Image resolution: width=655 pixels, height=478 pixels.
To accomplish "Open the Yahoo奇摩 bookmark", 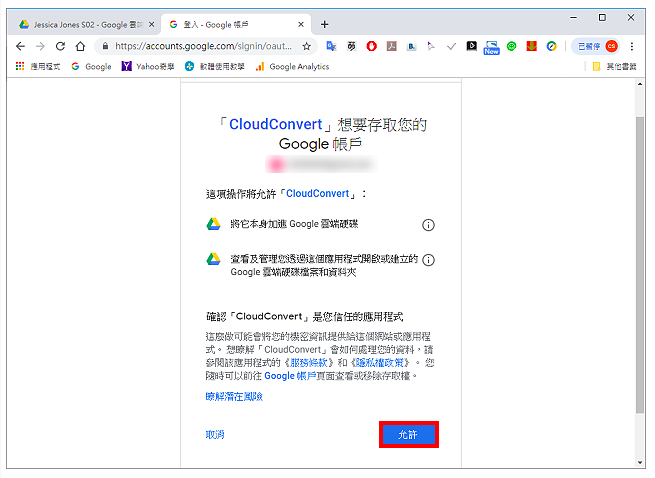I will [147, 66].
